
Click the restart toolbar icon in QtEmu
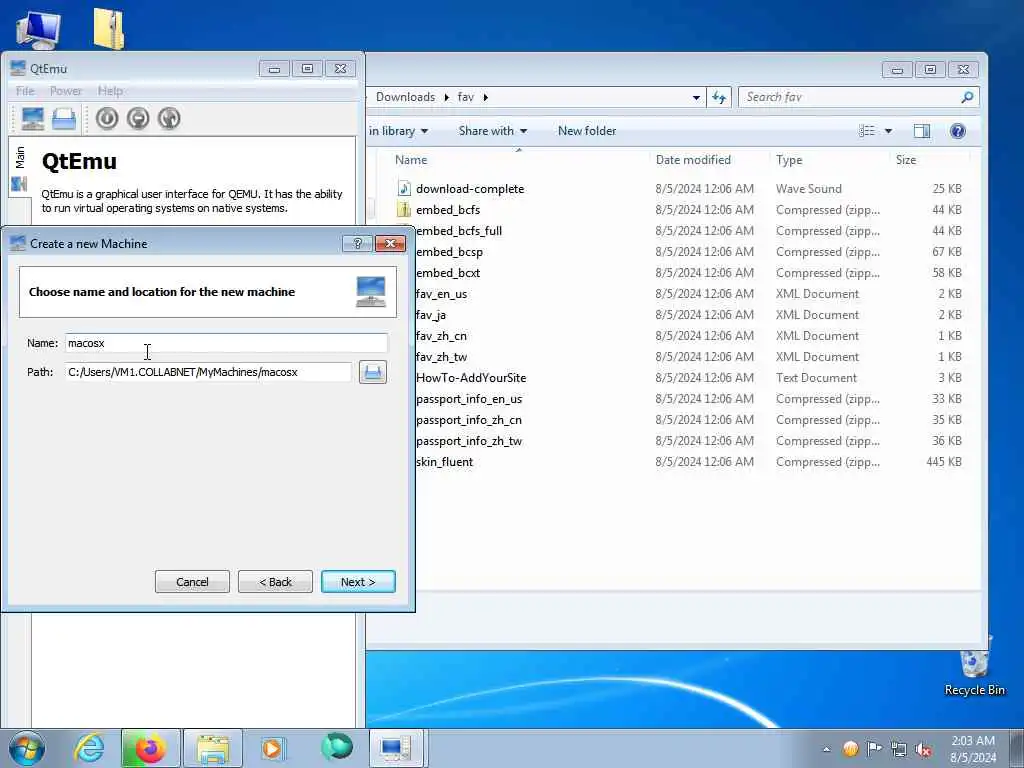click(x=168, y=118)
